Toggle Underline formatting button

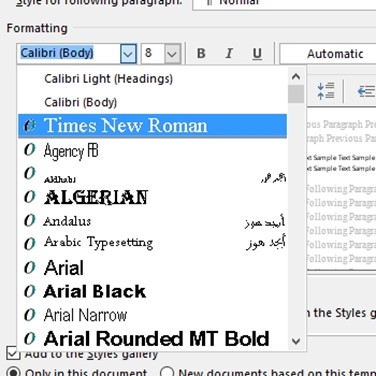pos(257,53)
